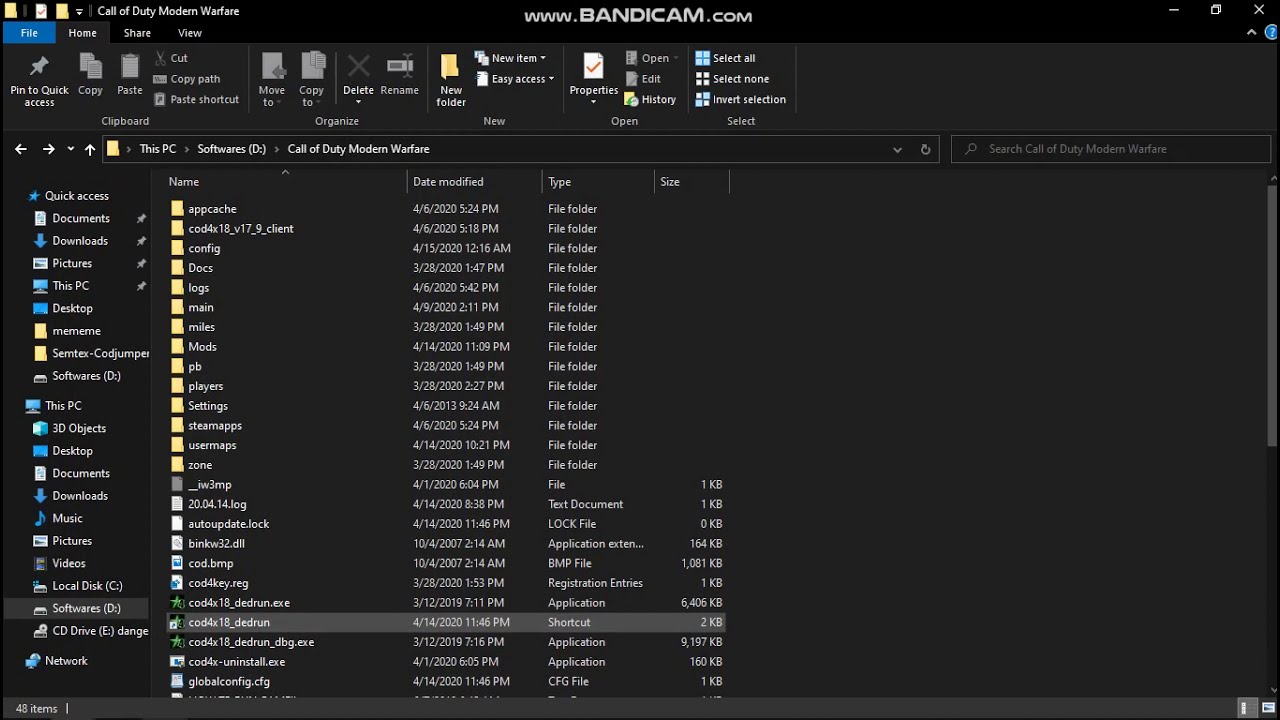Click the Edit command in Open group

coord(642,79)
